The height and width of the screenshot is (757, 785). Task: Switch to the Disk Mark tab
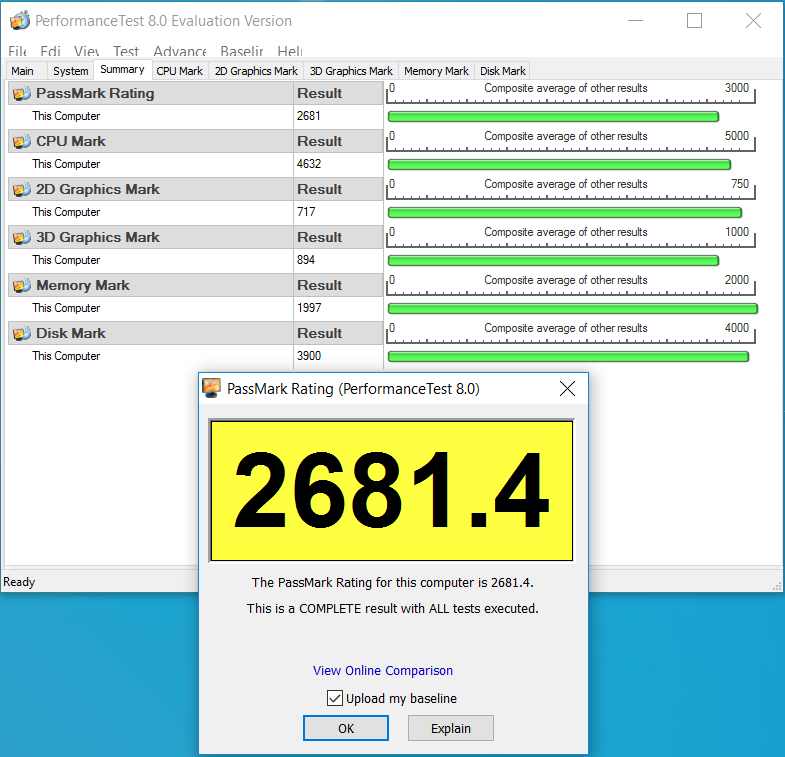(x=503, y=71)
